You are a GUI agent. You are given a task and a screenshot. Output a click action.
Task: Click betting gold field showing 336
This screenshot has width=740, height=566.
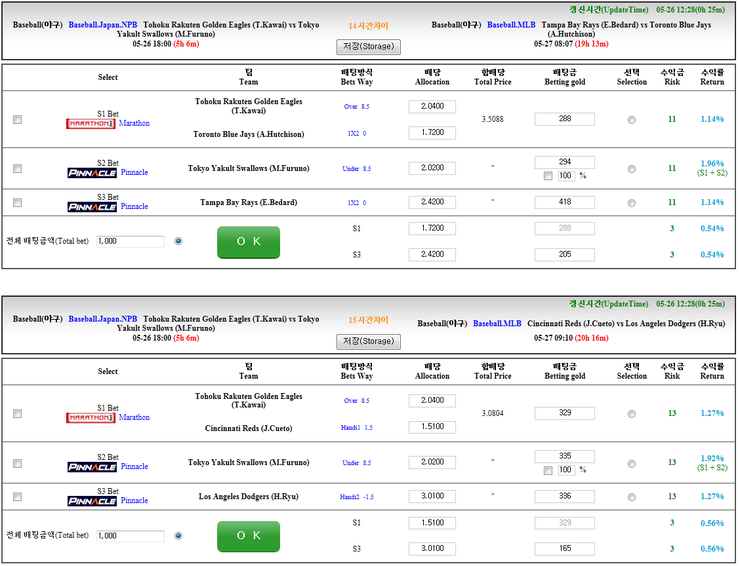click(x=564, y=496)
